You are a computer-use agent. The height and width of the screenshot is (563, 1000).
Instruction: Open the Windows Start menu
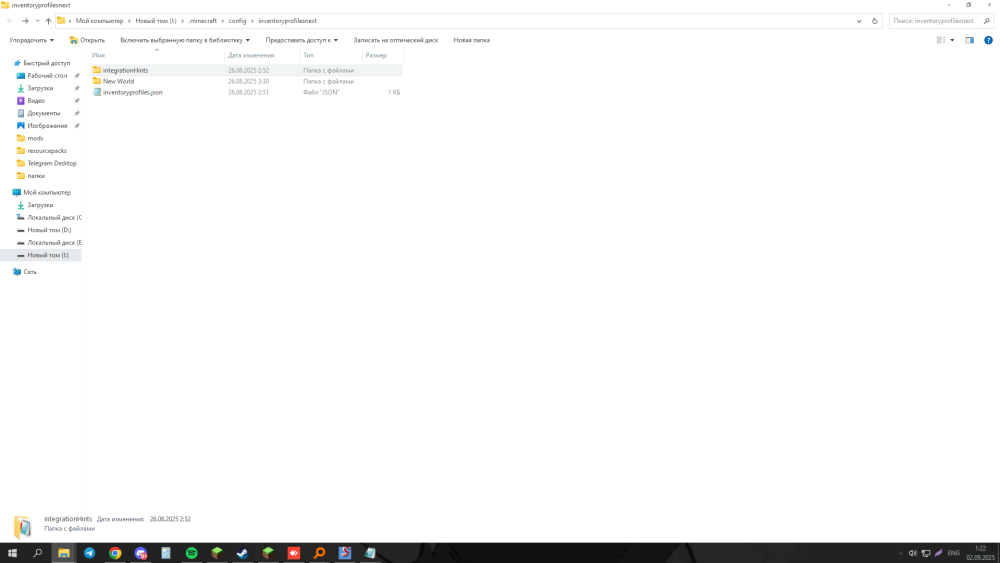[x=12, y=553]
